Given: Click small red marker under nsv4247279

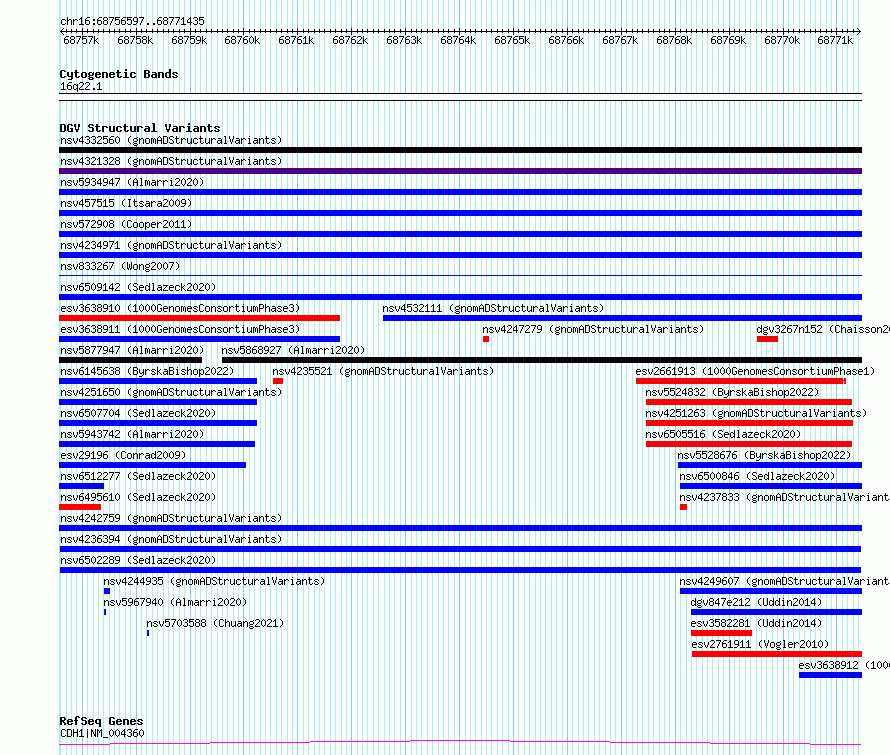Looking at the screenshot, I should pyautogui.click(x=486, y=339).
